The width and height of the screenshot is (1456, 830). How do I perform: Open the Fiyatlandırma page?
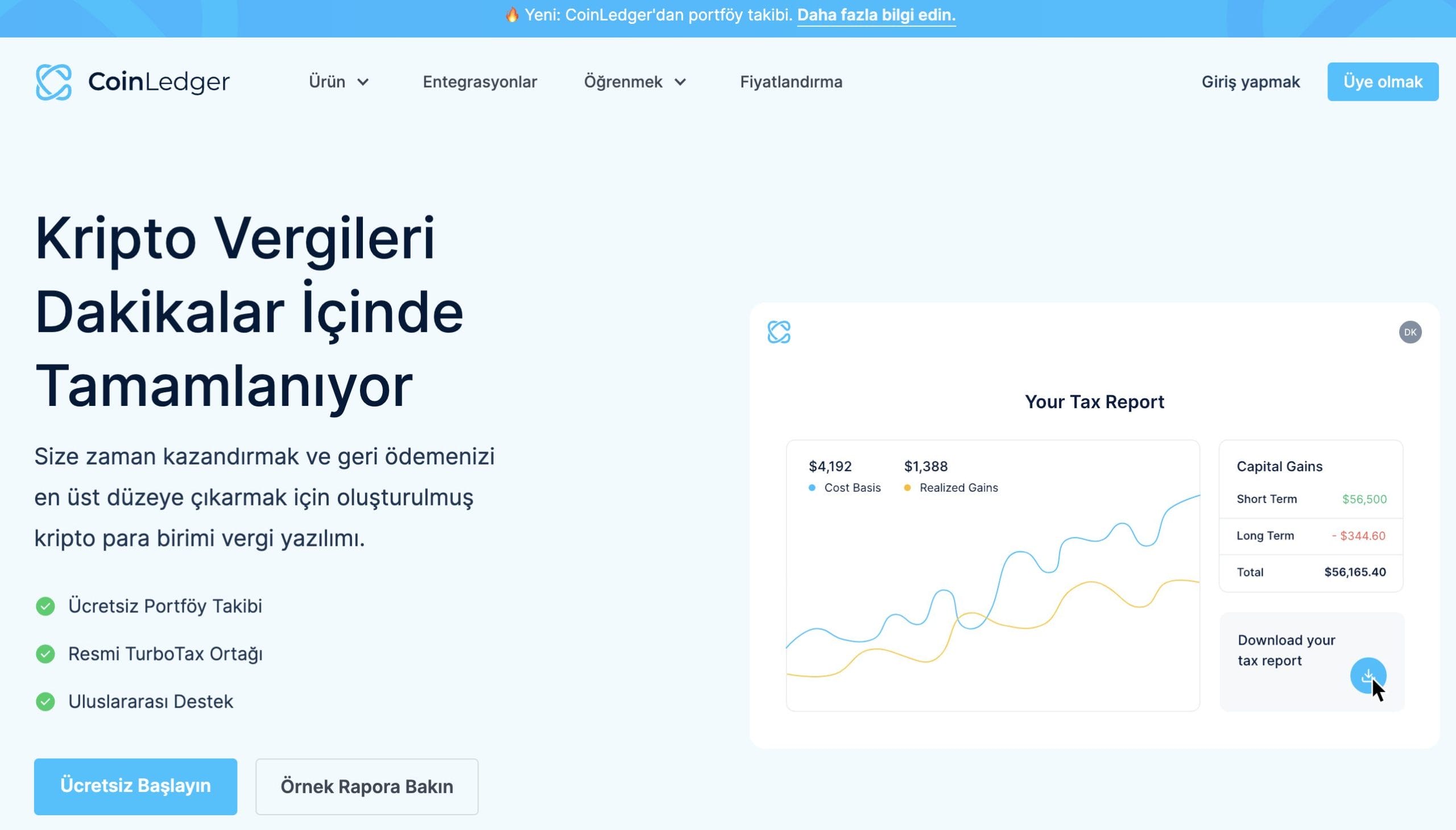[x=791, y=81]
